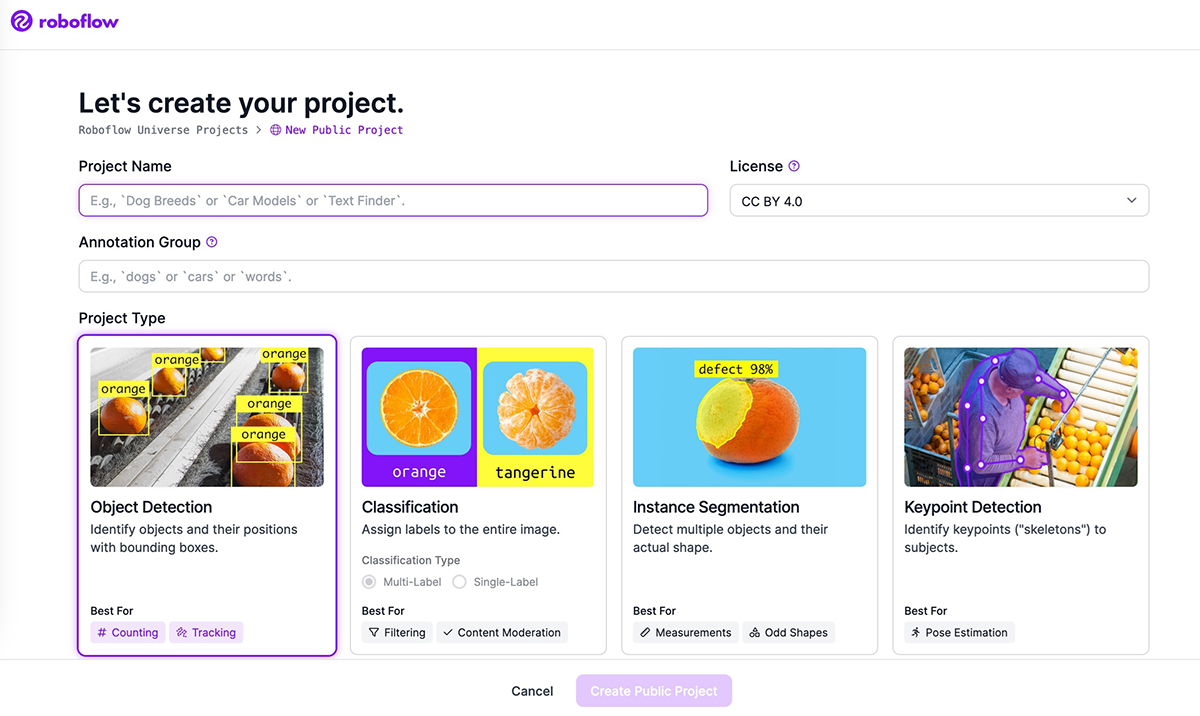Click the Measurements ruler badge
The image size is (1200, 716).
coord(686,632)
